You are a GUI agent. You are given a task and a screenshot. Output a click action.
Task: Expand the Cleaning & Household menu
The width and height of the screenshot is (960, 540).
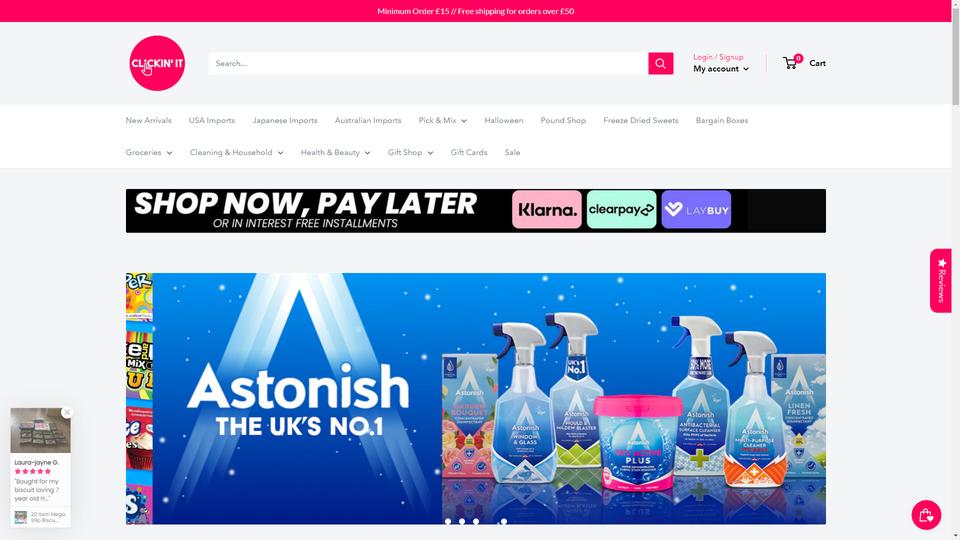[236, 152]
